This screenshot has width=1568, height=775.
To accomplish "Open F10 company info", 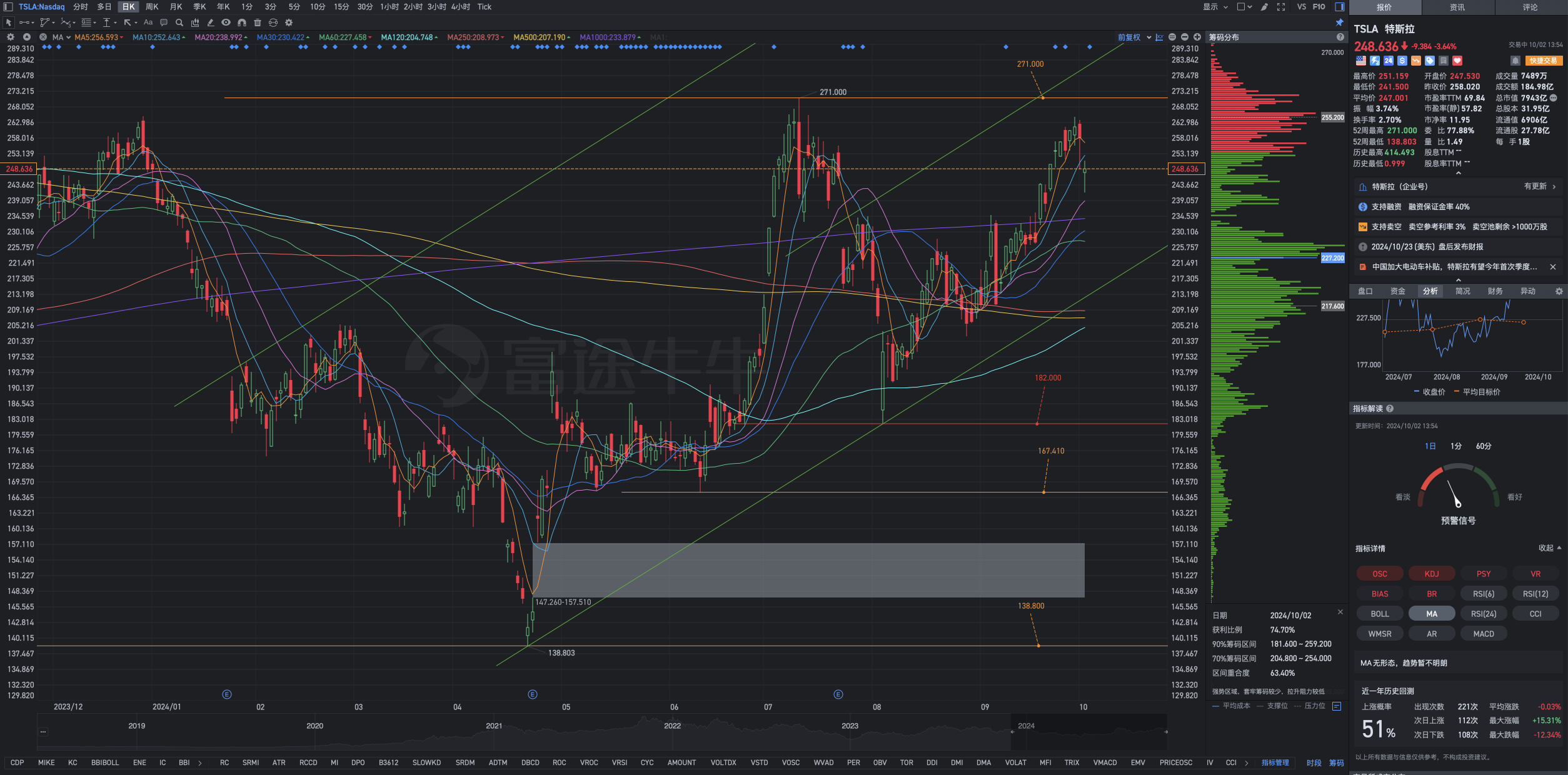I will click(x=1319, y=7).
